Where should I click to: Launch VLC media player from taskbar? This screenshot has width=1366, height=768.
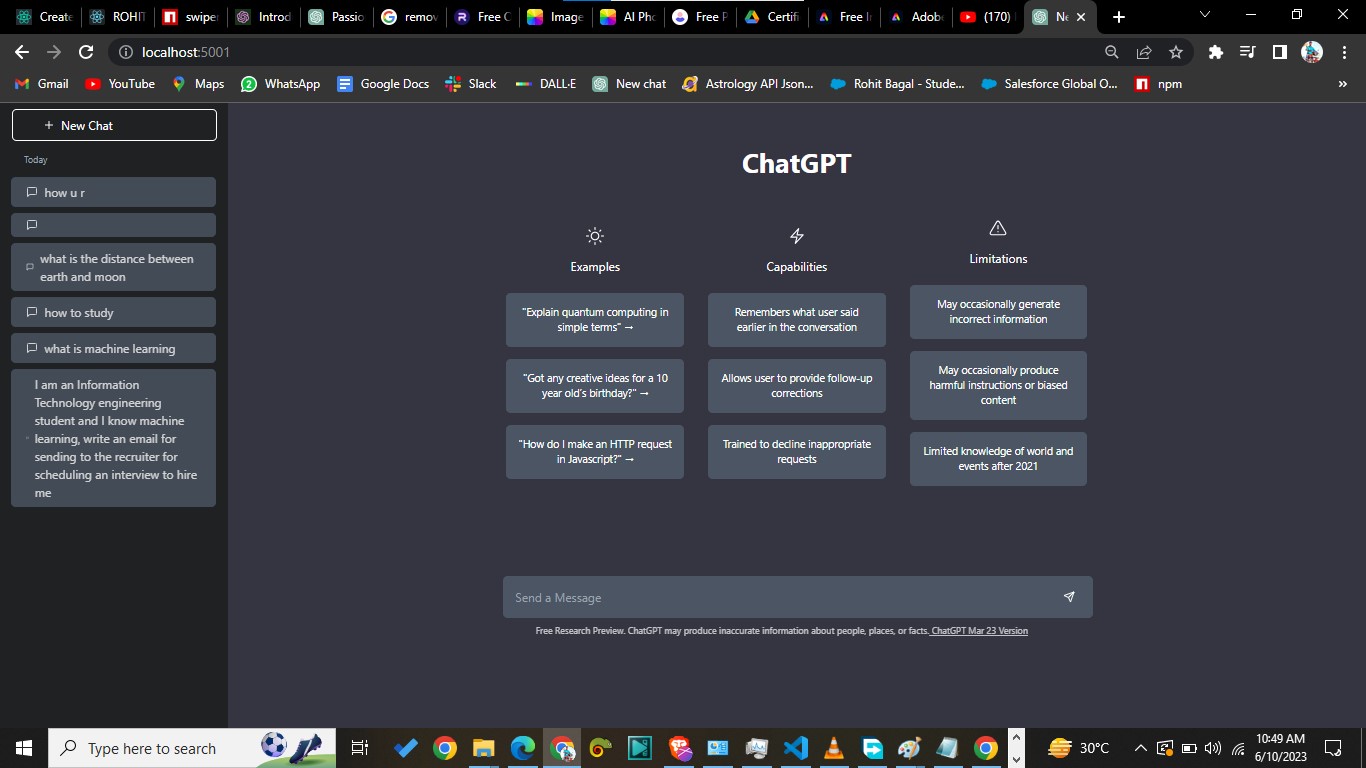(833, 748)
